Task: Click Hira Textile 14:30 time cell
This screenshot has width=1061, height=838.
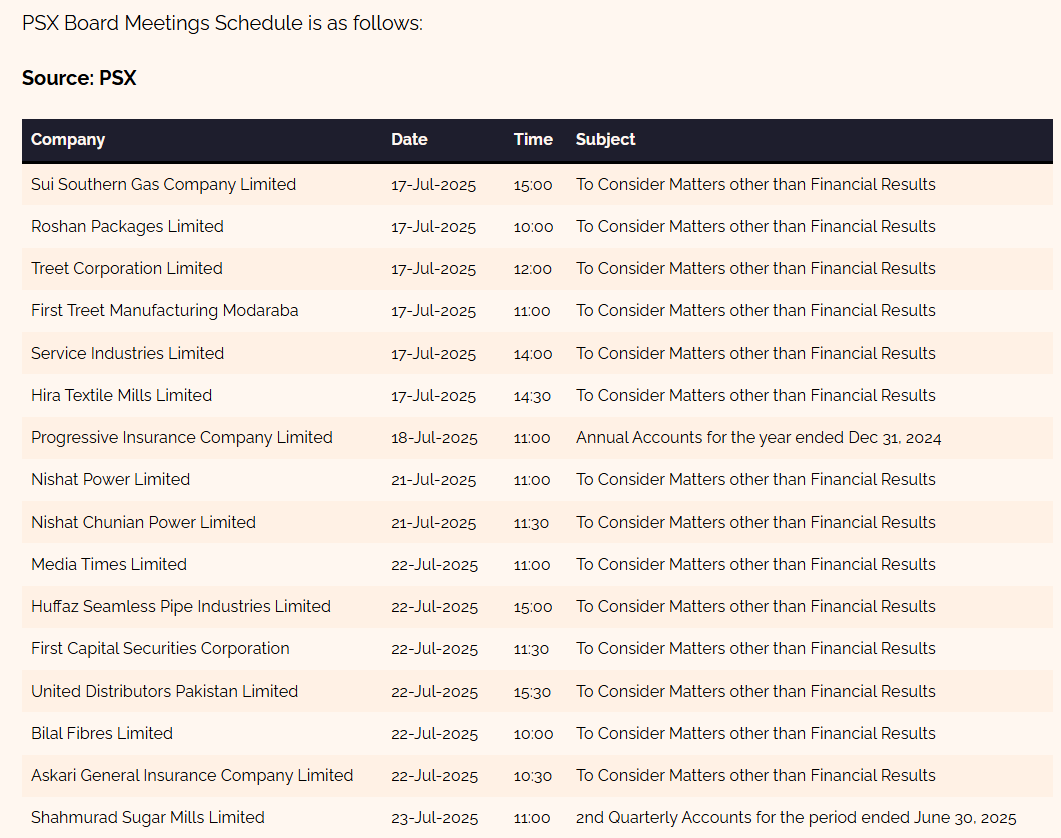Action: tap(532, 396)
